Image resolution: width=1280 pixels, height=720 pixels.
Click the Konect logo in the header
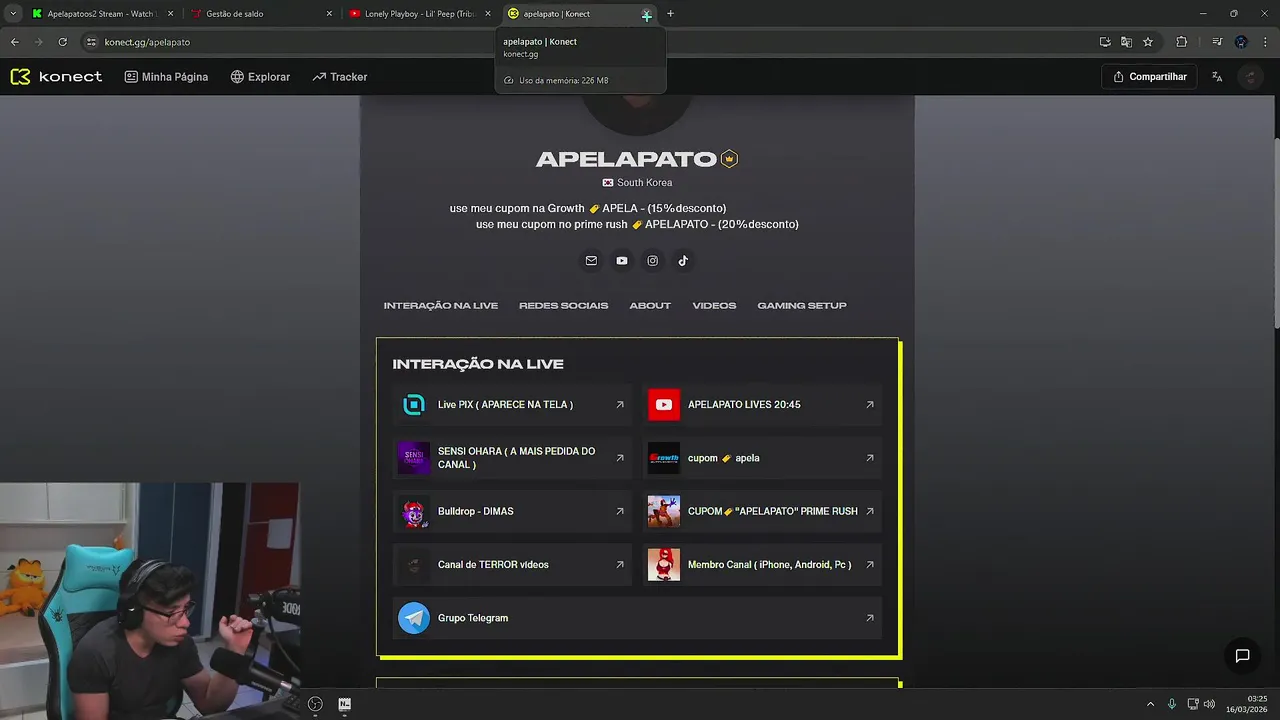point(56,77)
